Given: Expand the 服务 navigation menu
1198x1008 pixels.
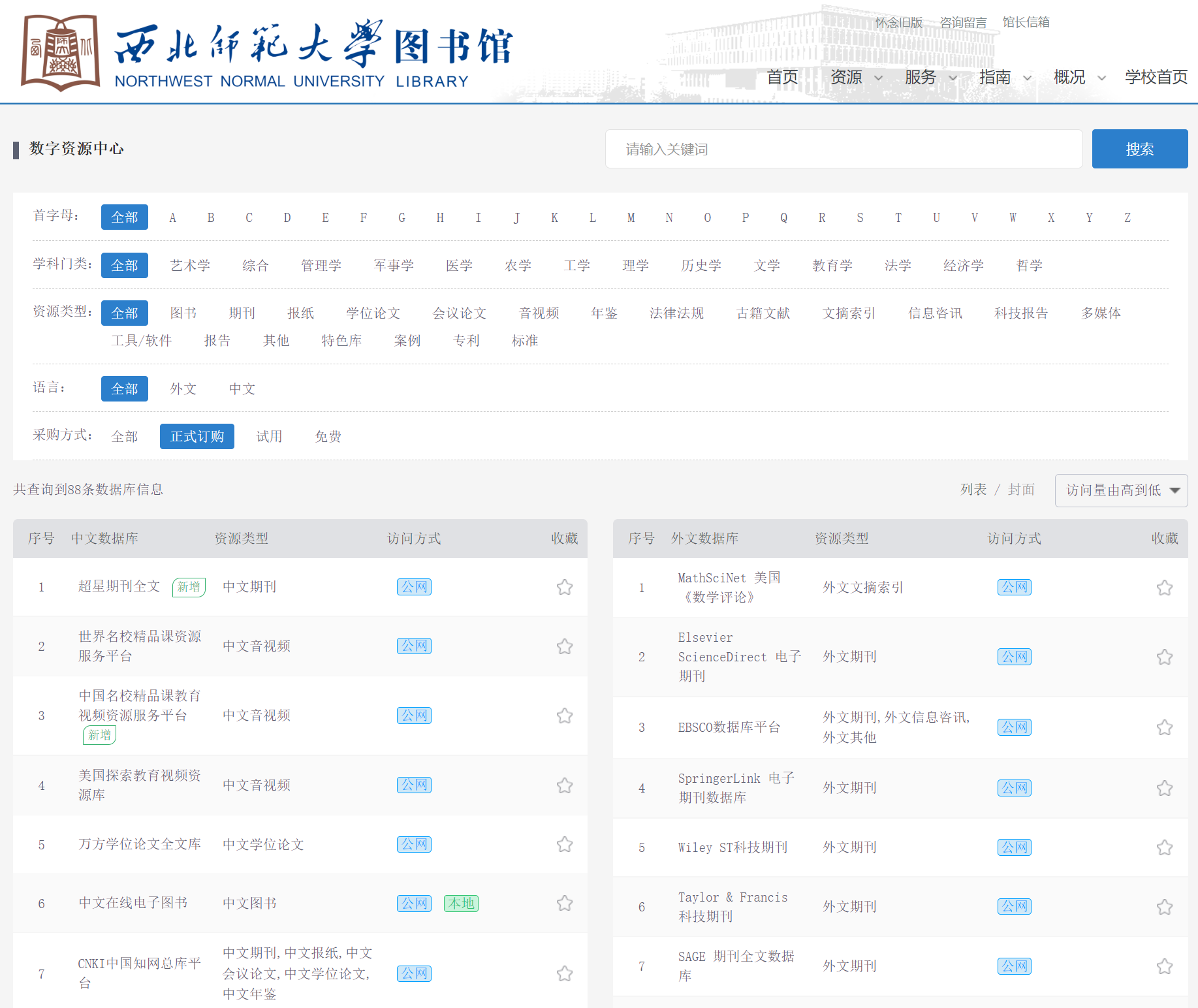Looking at the screenshot, I should [x=930, y=78].
